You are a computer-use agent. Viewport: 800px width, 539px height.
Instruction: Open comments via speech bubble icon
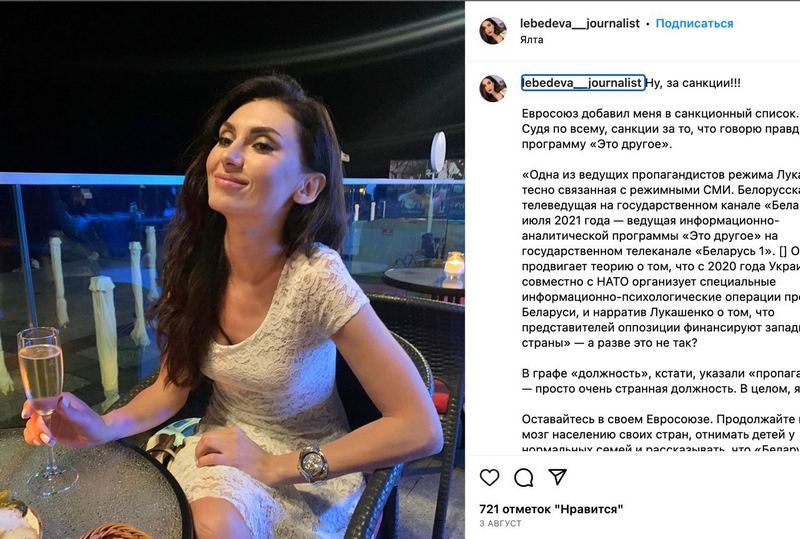point(523,477)
